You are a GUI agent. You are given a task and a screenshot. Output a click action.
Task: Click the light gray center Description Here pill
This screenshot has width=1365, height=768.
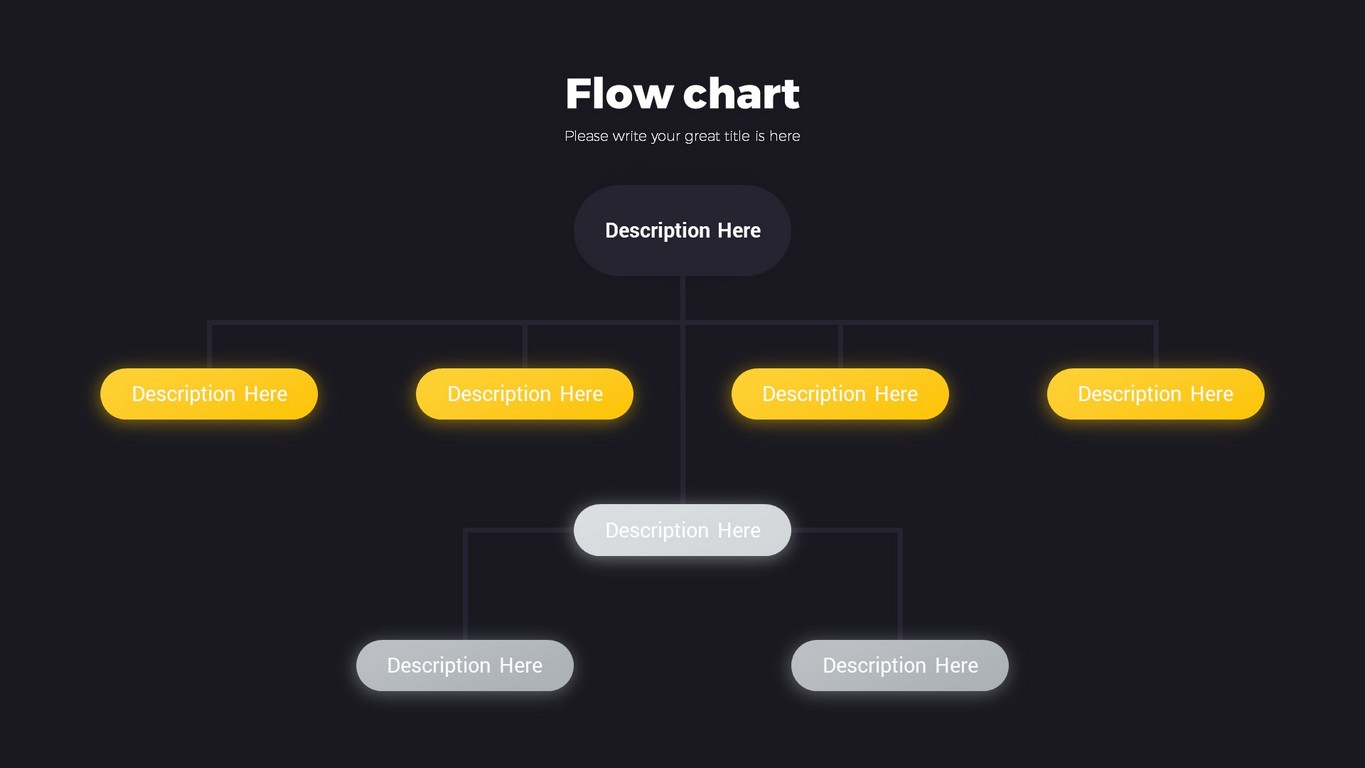pyautogui.click(x=682, y=530)
